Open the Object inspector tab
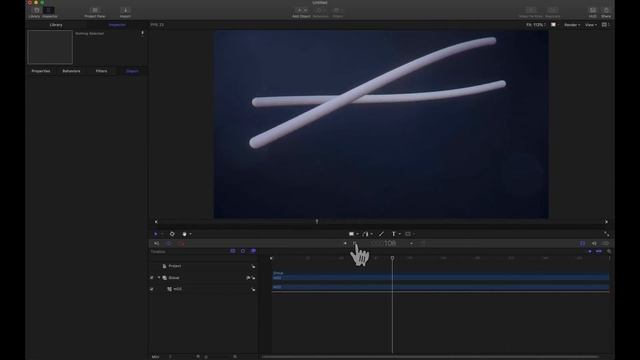Viewport: 640px width, 360px height. pos(132,71)
